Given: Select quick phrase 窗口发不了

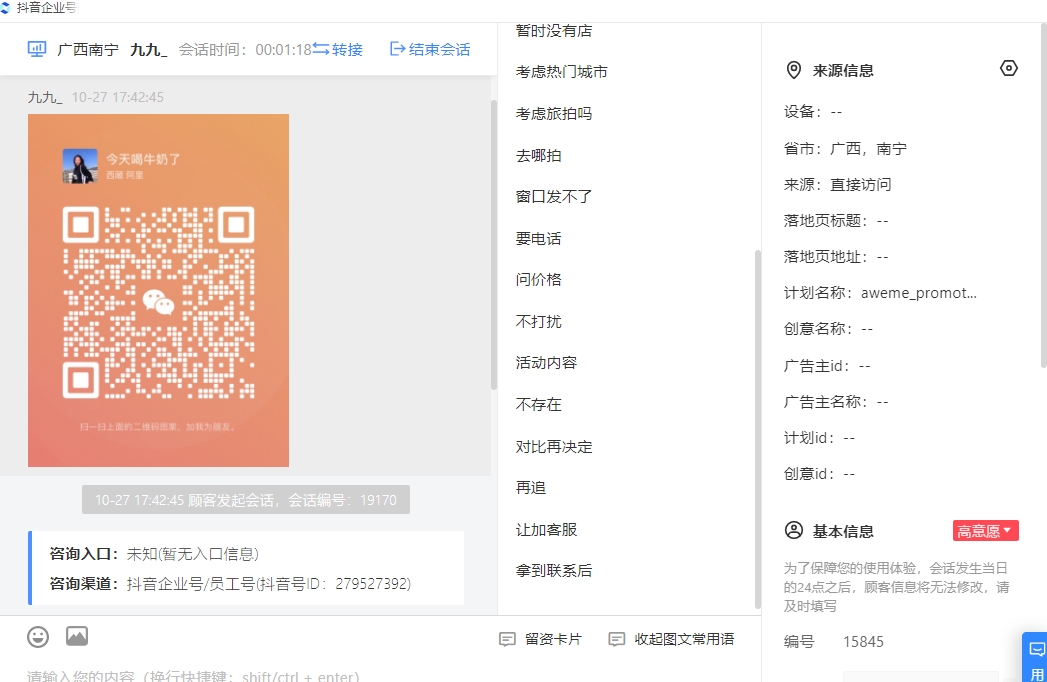Looking at the screenshot, I should pos(554,196).
